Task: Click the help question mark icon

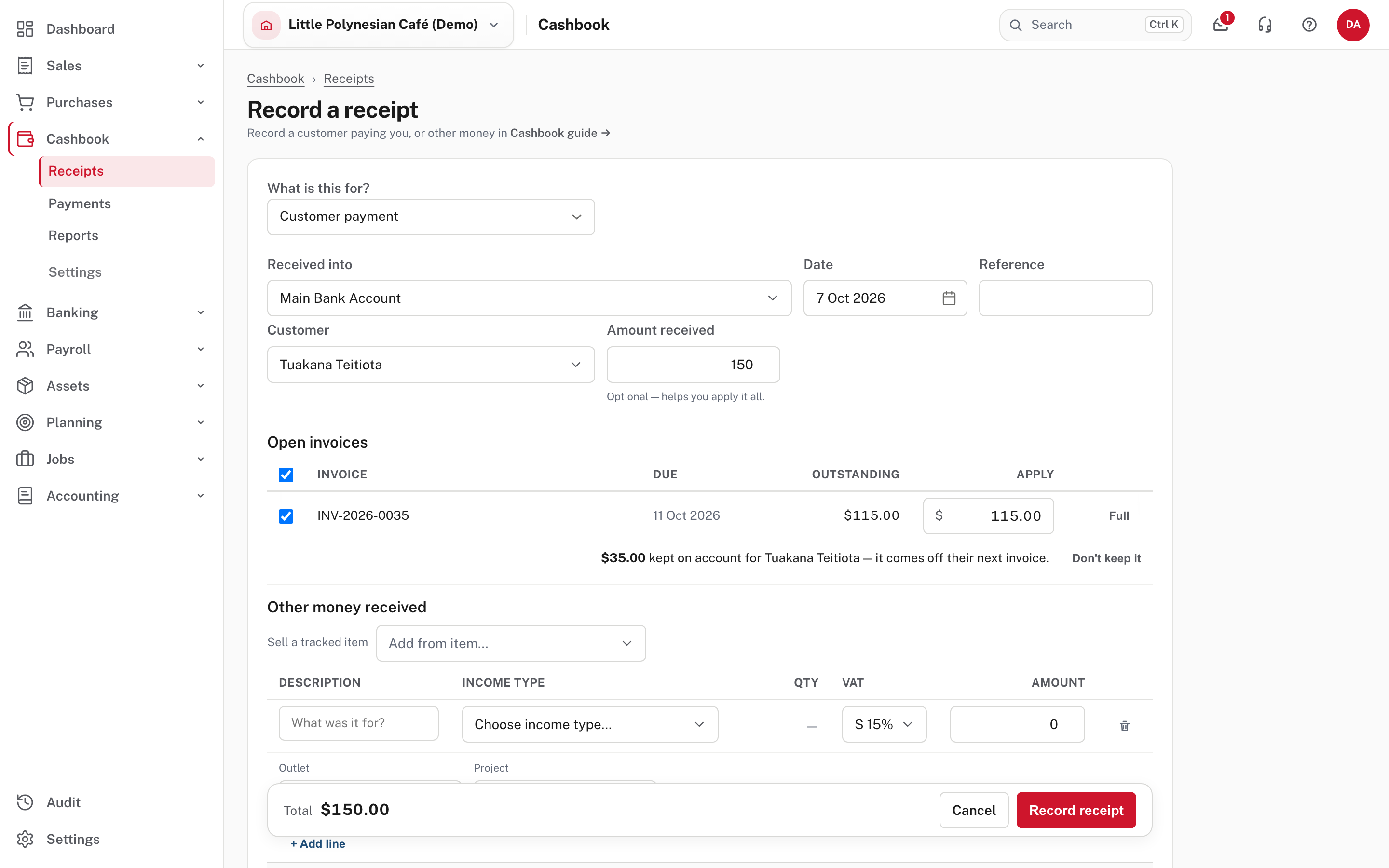Action: point(1309,25)
